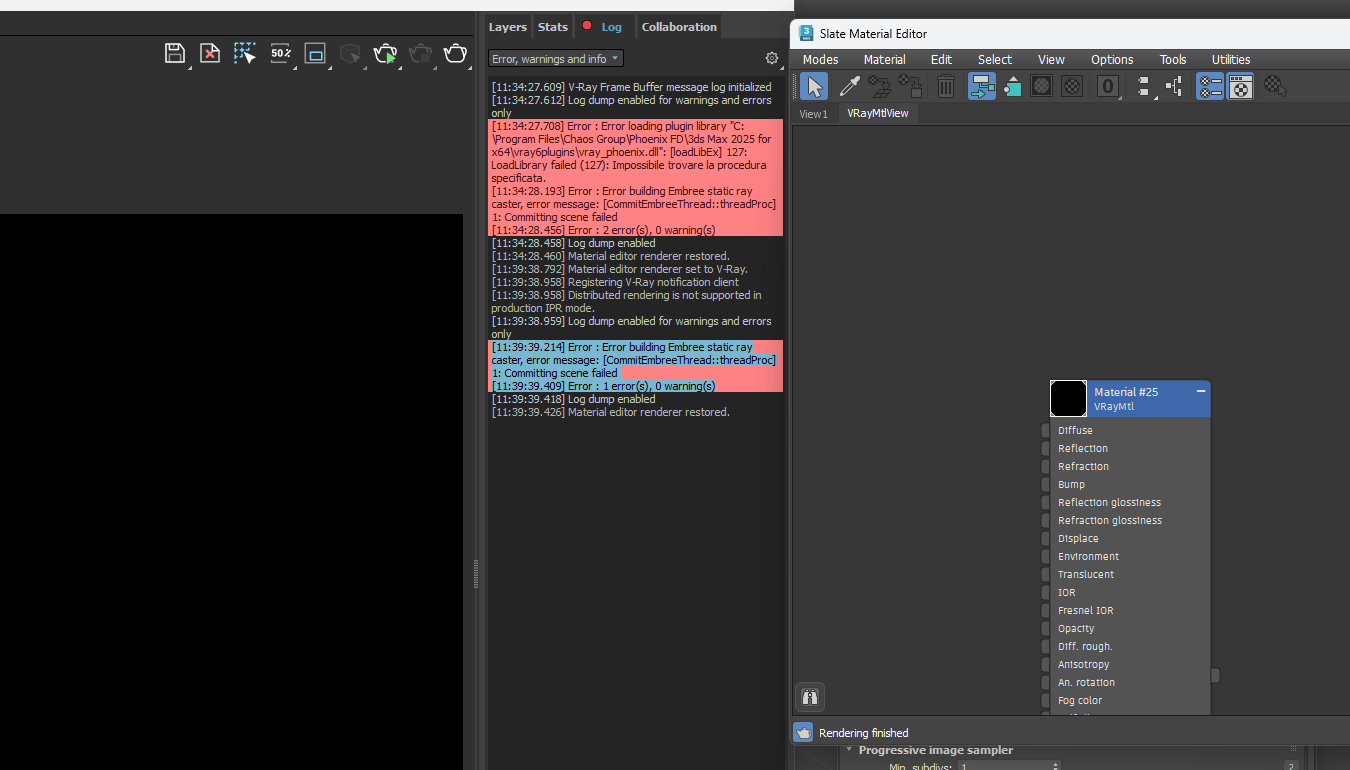Open the View menu

coord(1051,60)
